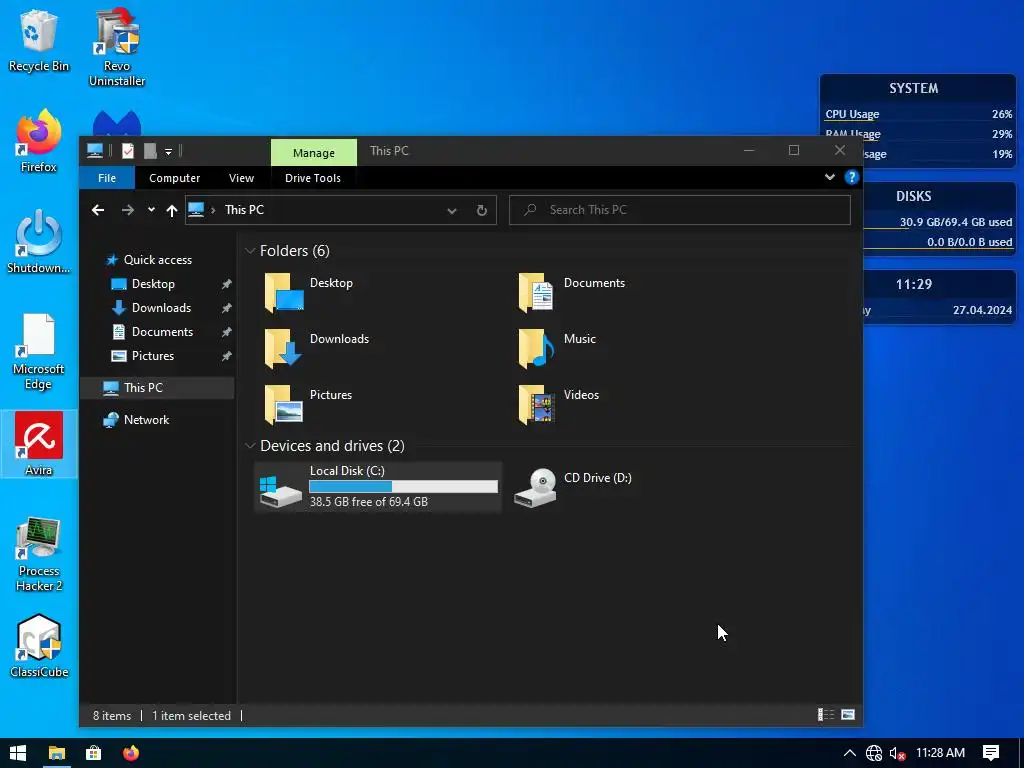Click the network globe tray icon
This screenshot has width=1024, height=768.
pos(874,753)
